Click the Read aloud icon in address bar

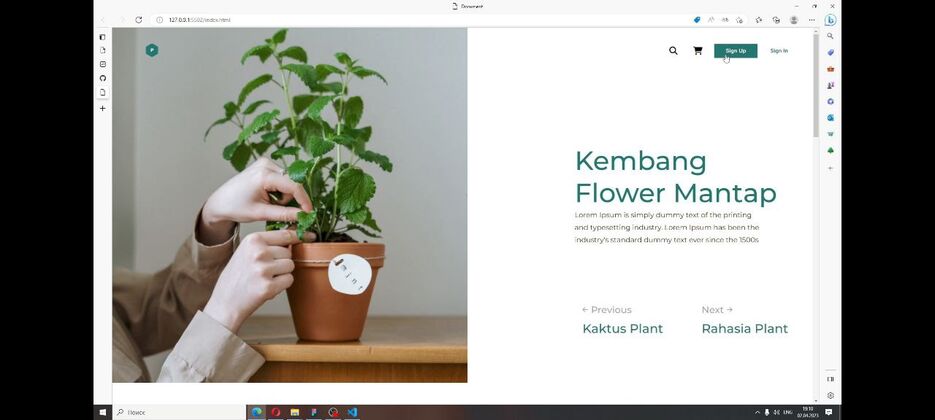click(x=711, y=20)
